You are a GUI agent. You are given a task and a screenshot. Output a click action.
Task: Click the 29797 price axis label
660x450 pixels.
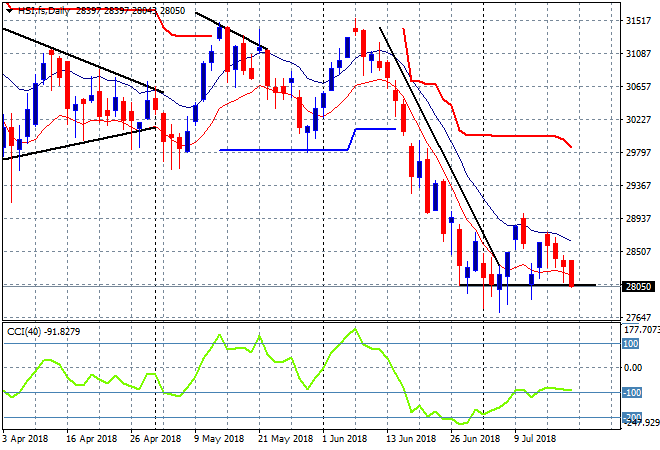point(639,152)
